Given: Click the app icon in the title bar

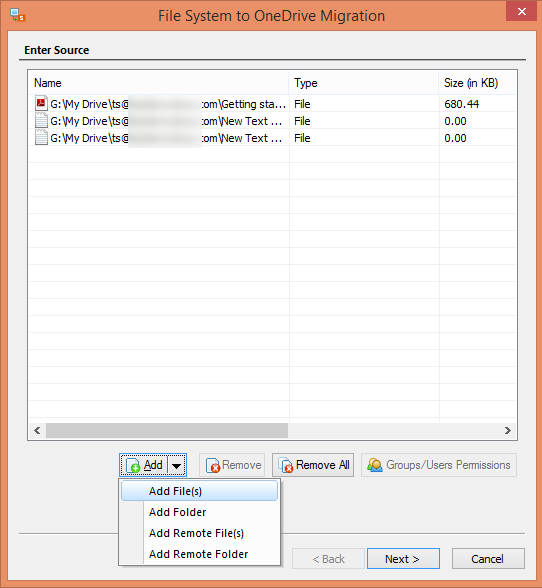Looking at the screenshot, I should (18, 15).
